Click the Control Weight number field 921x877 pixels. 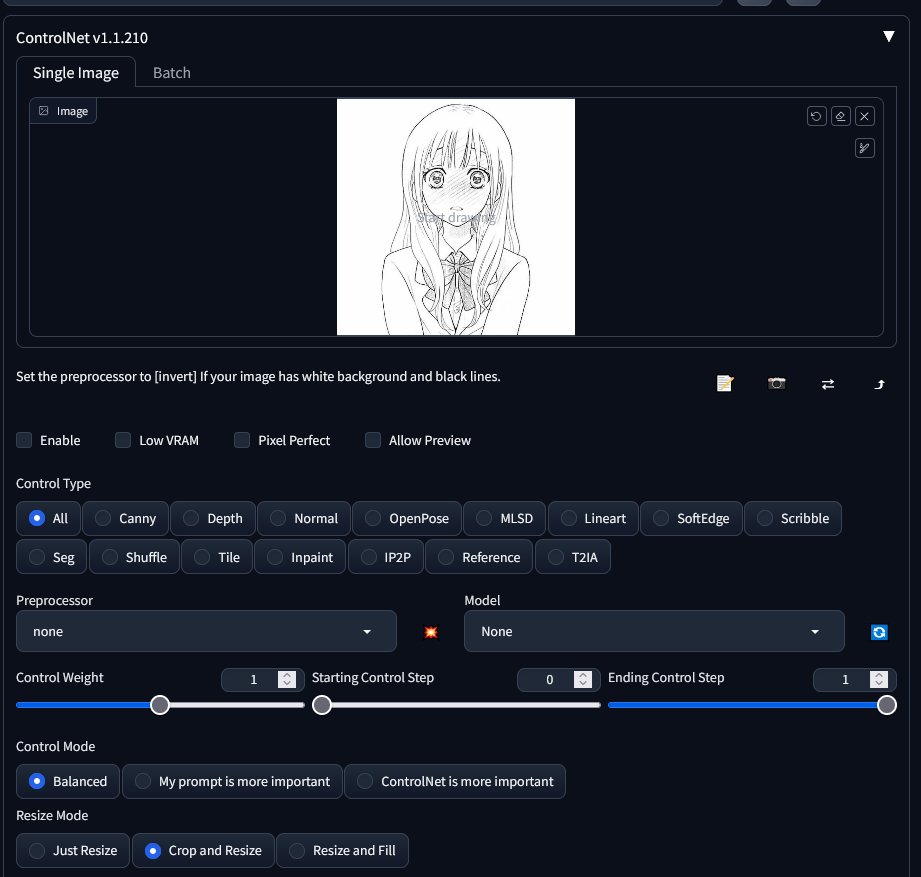pyautogui.click(x=263, y=680)
